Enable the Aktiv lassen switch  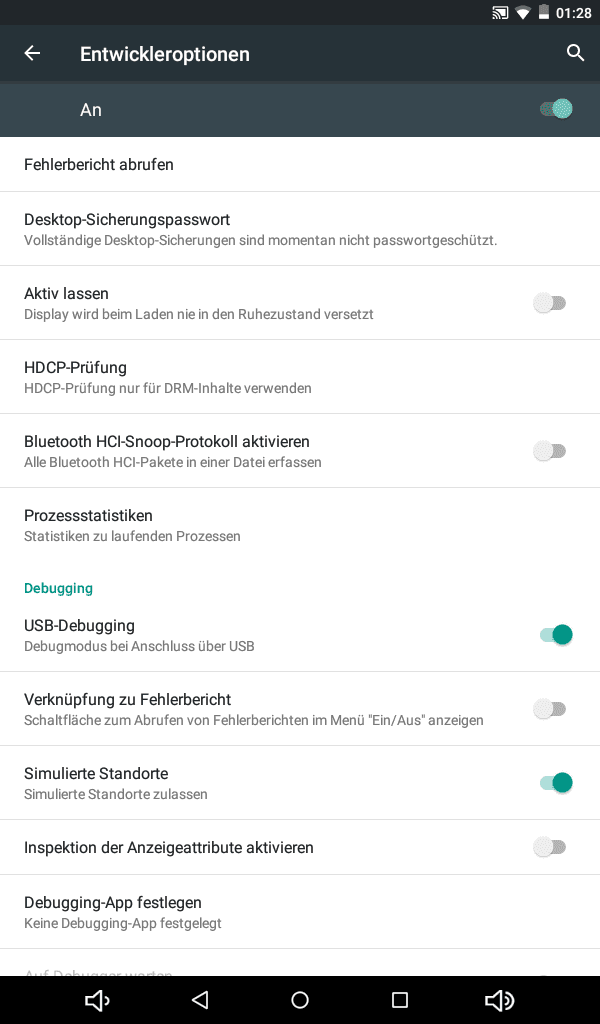click(550, 303)
